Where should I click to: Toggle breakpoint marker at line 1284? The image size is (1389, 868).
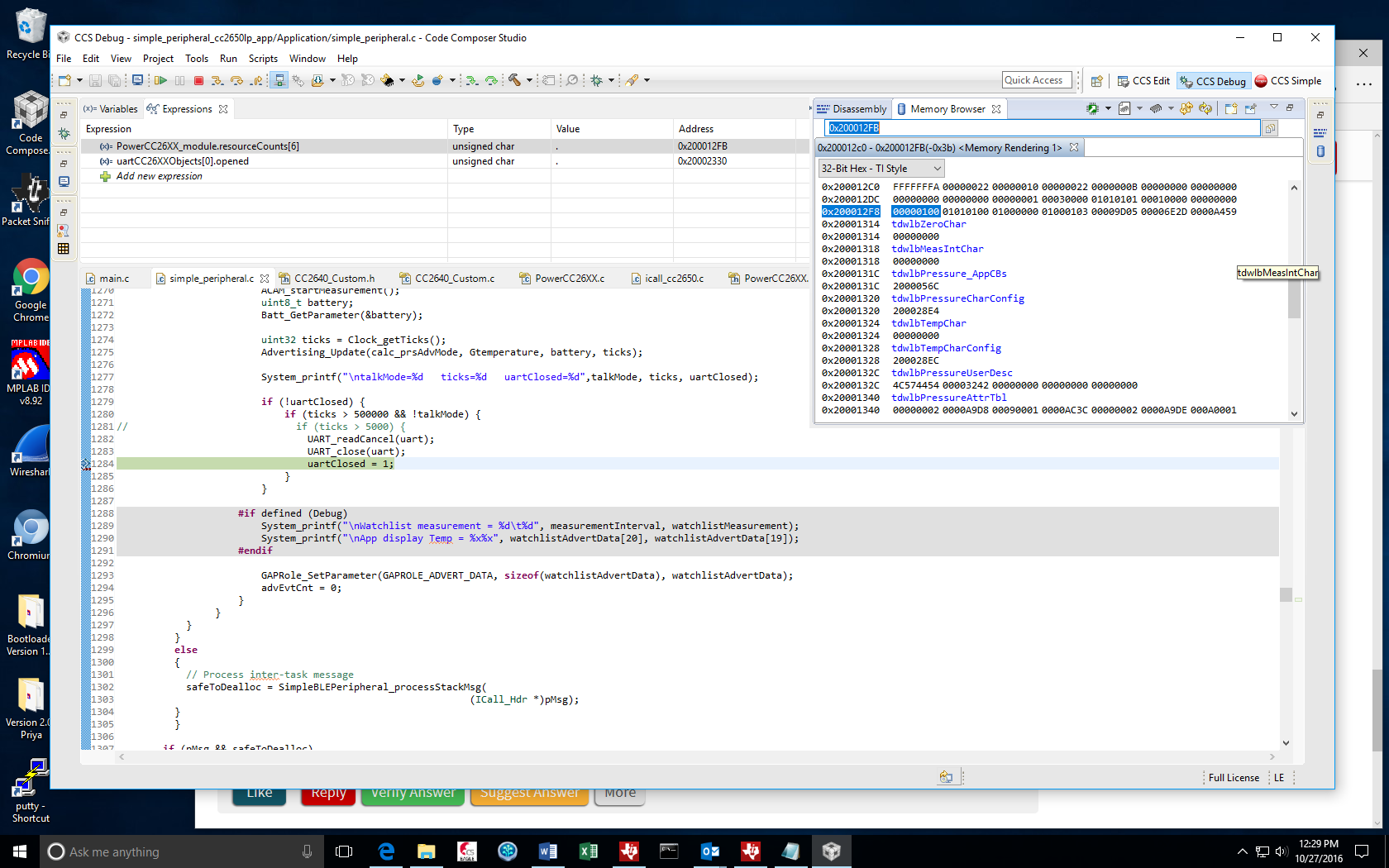[85, 464]
